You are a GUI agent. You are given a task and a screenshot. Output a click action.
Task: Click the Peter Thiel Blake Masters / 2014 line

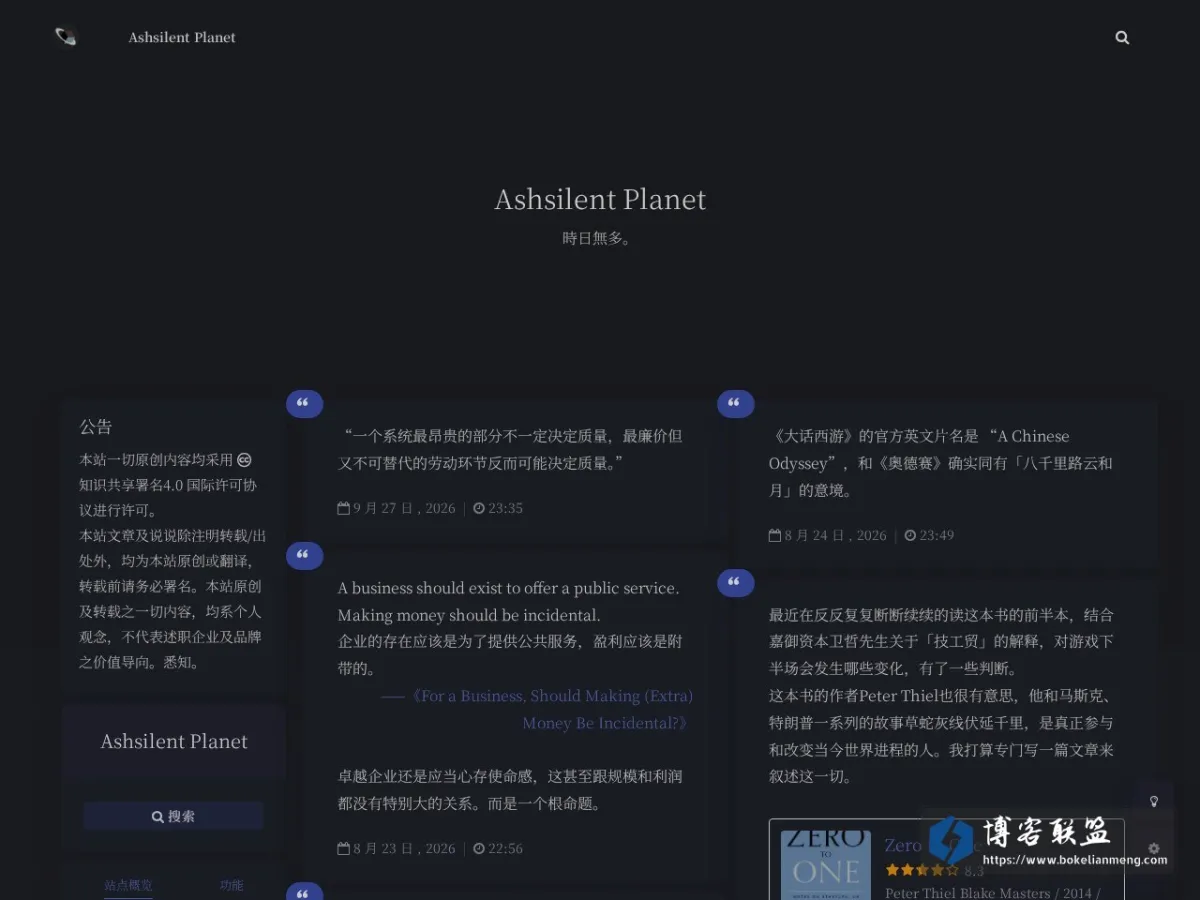992,893
